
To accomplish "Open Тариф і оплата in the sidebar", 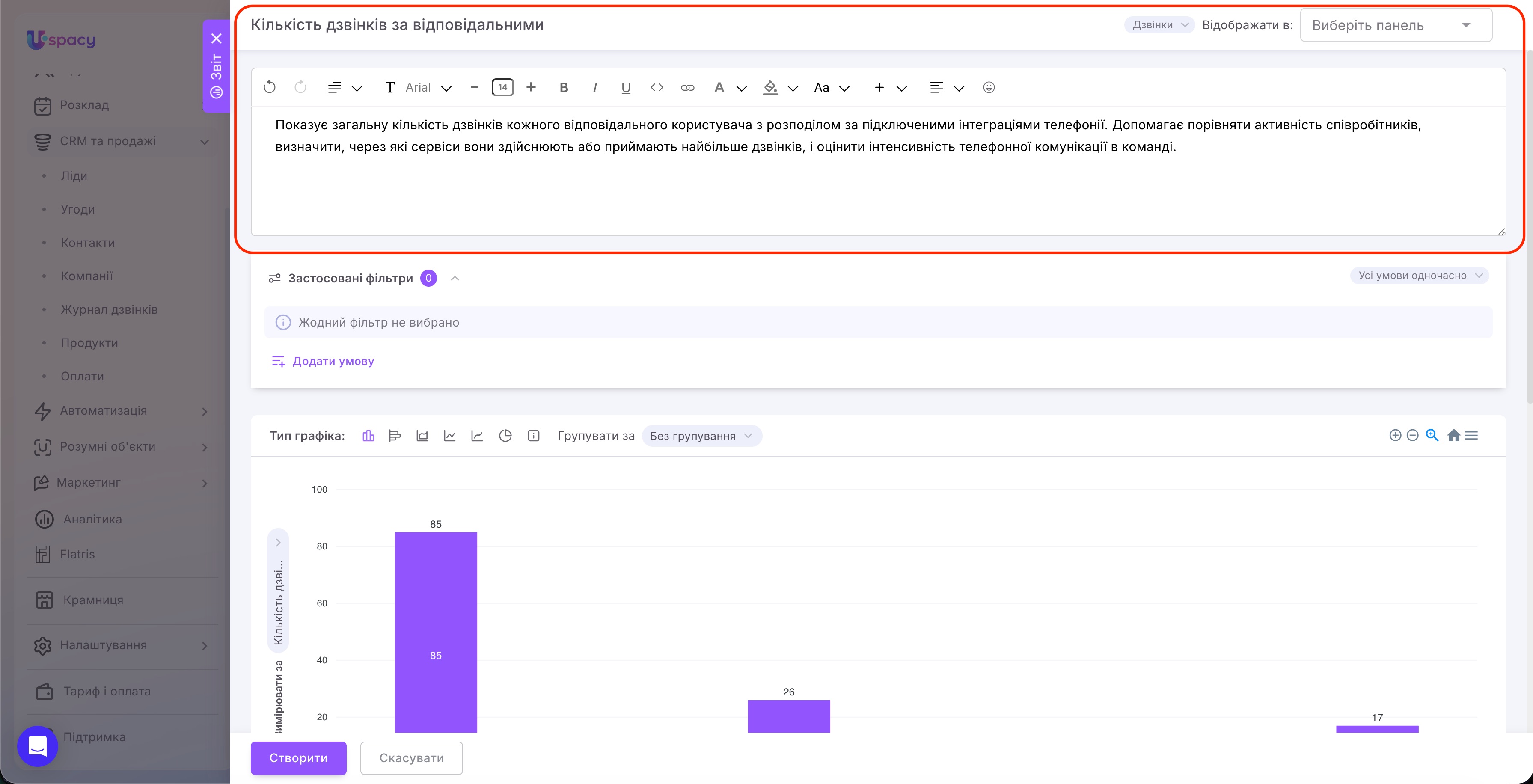I will point(107,691).
